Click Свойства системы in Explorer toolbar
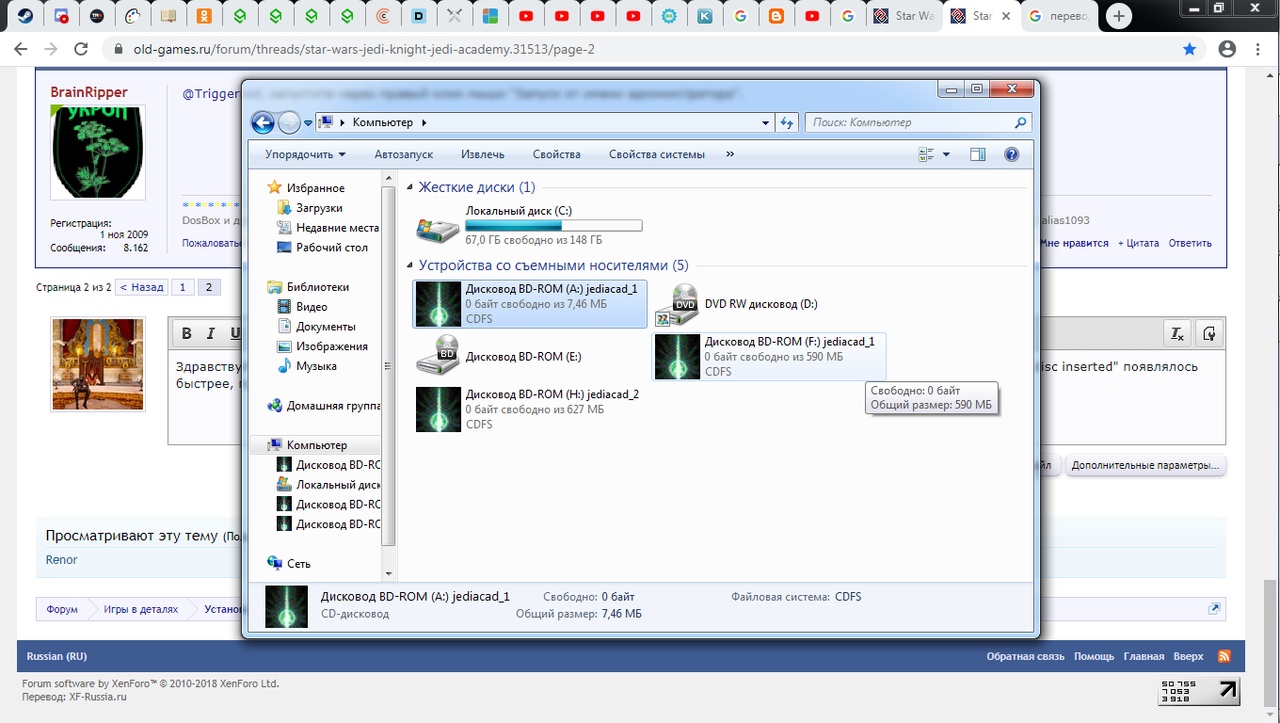This screenshot has width=1280, height=723. click(657, 155)
